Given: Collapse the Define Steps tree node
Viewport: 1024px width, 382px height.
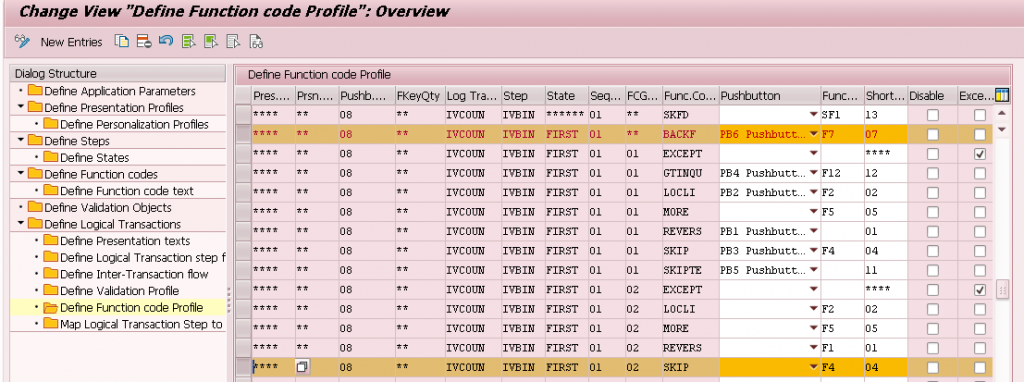Looking at the screenshot, I should [x=21, y=140].
